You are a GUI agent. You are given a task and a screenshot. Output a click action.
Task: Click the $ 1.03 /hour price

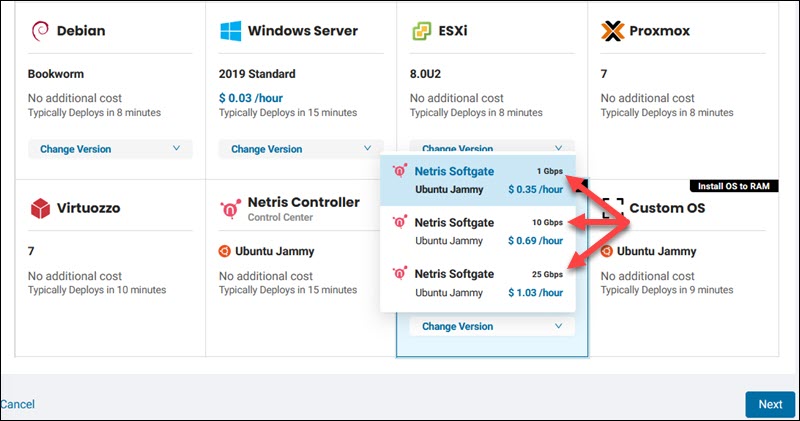536,293
